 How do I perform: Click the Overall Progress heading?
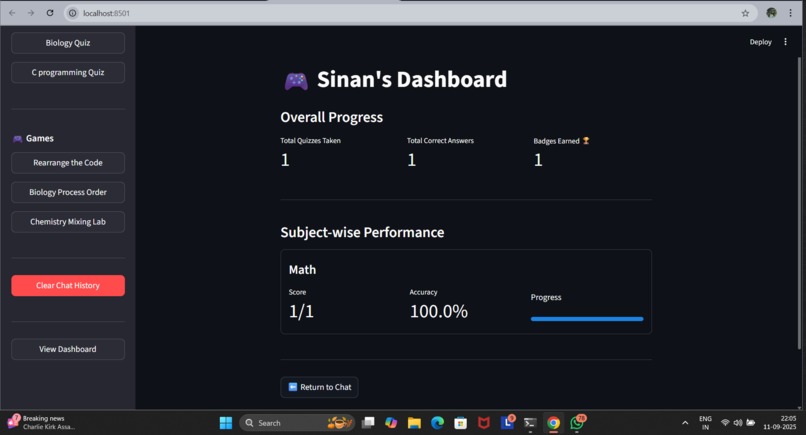click(332, 117)
